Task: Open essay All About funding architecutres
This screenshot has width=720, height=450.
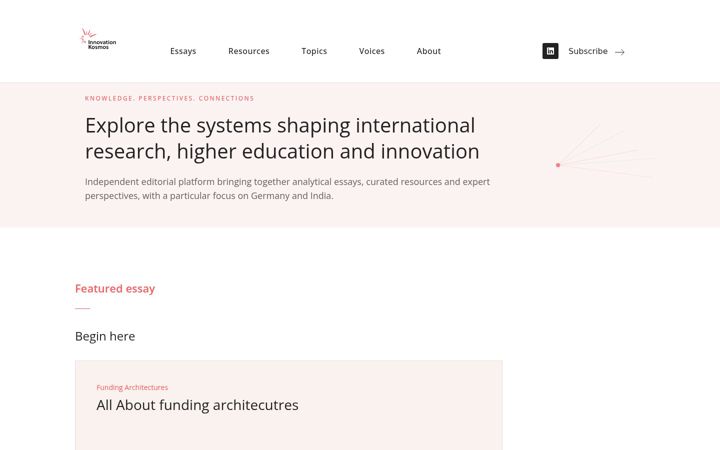Action: (197, 405)
